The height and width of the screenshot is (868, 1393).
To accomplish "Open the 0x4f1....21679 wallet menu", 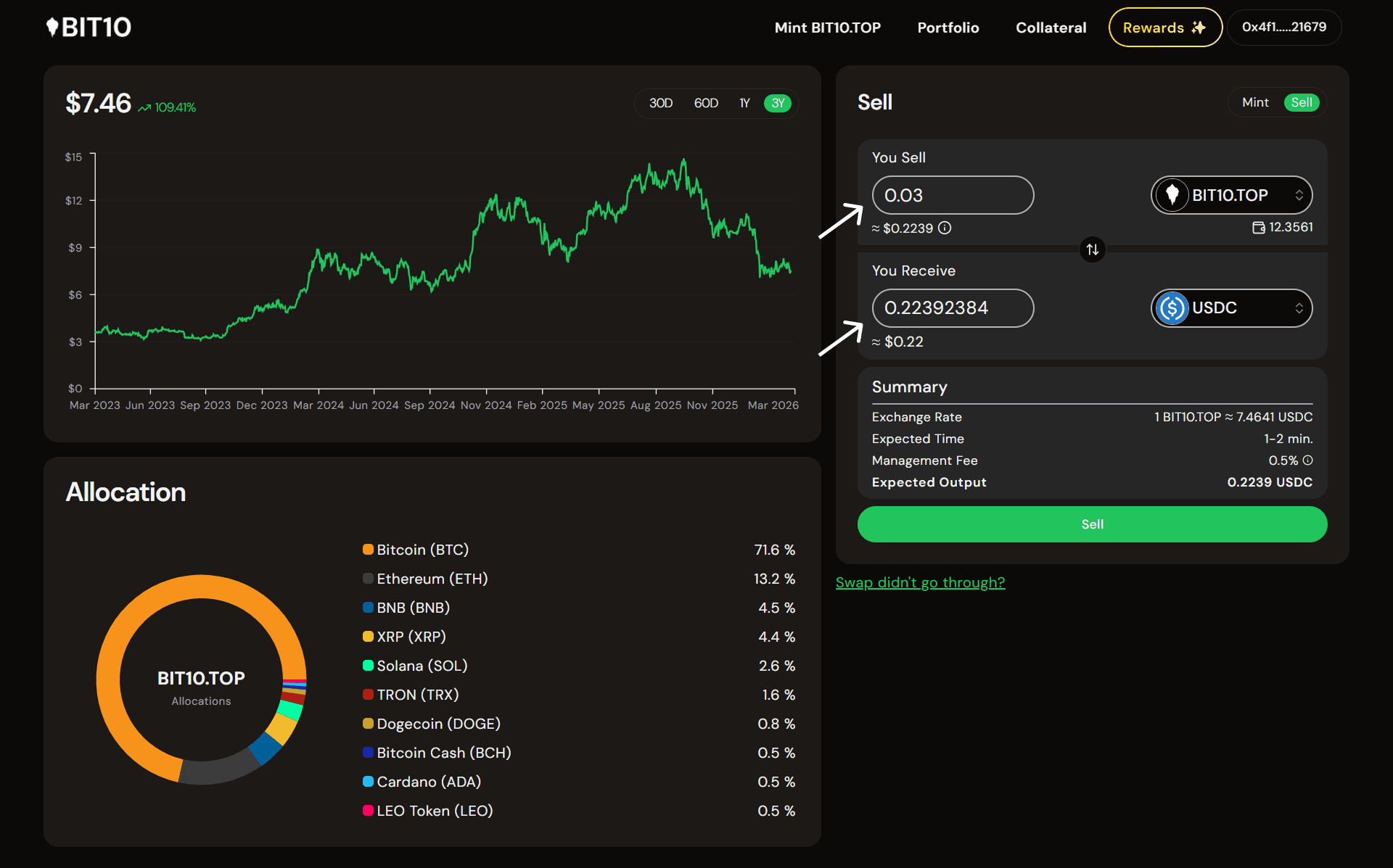I will pyautogui.click(x=1283, y=28).
